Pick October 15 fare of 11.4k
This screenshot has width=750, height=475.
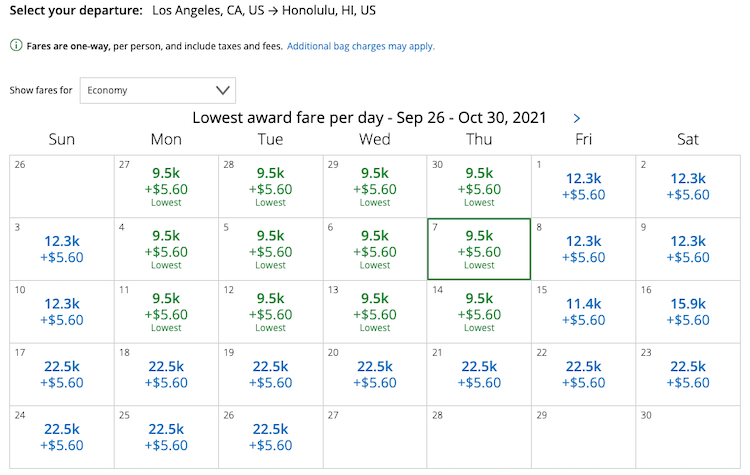[583, 312]
